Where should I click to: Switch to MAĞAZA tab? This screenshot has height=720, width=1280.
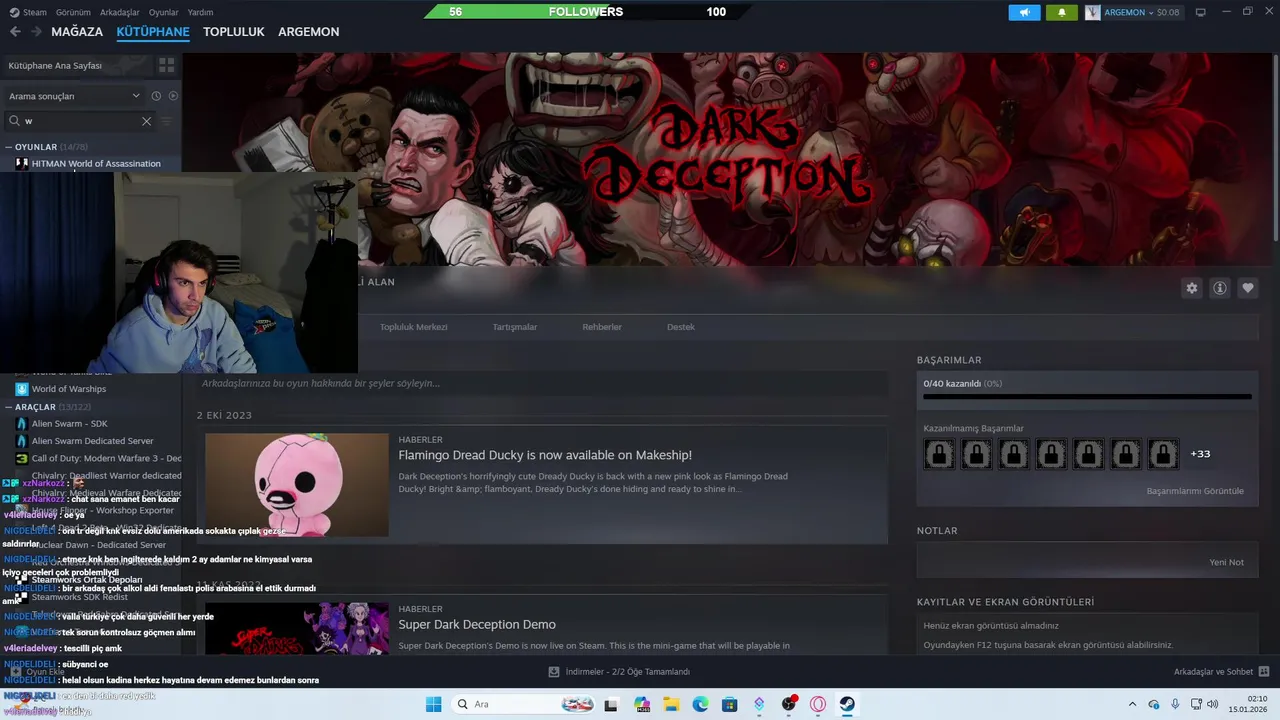coord(77,32)
